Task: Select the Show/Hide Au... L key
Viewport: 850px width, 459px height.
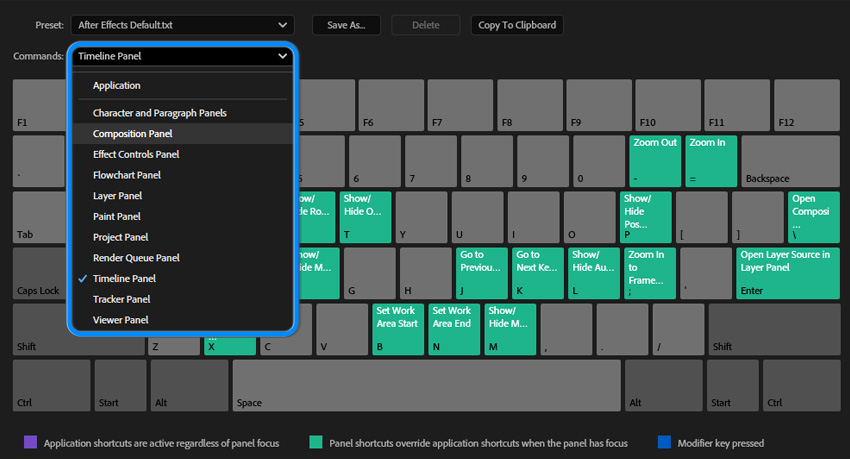Action: [x=594, y=273]
